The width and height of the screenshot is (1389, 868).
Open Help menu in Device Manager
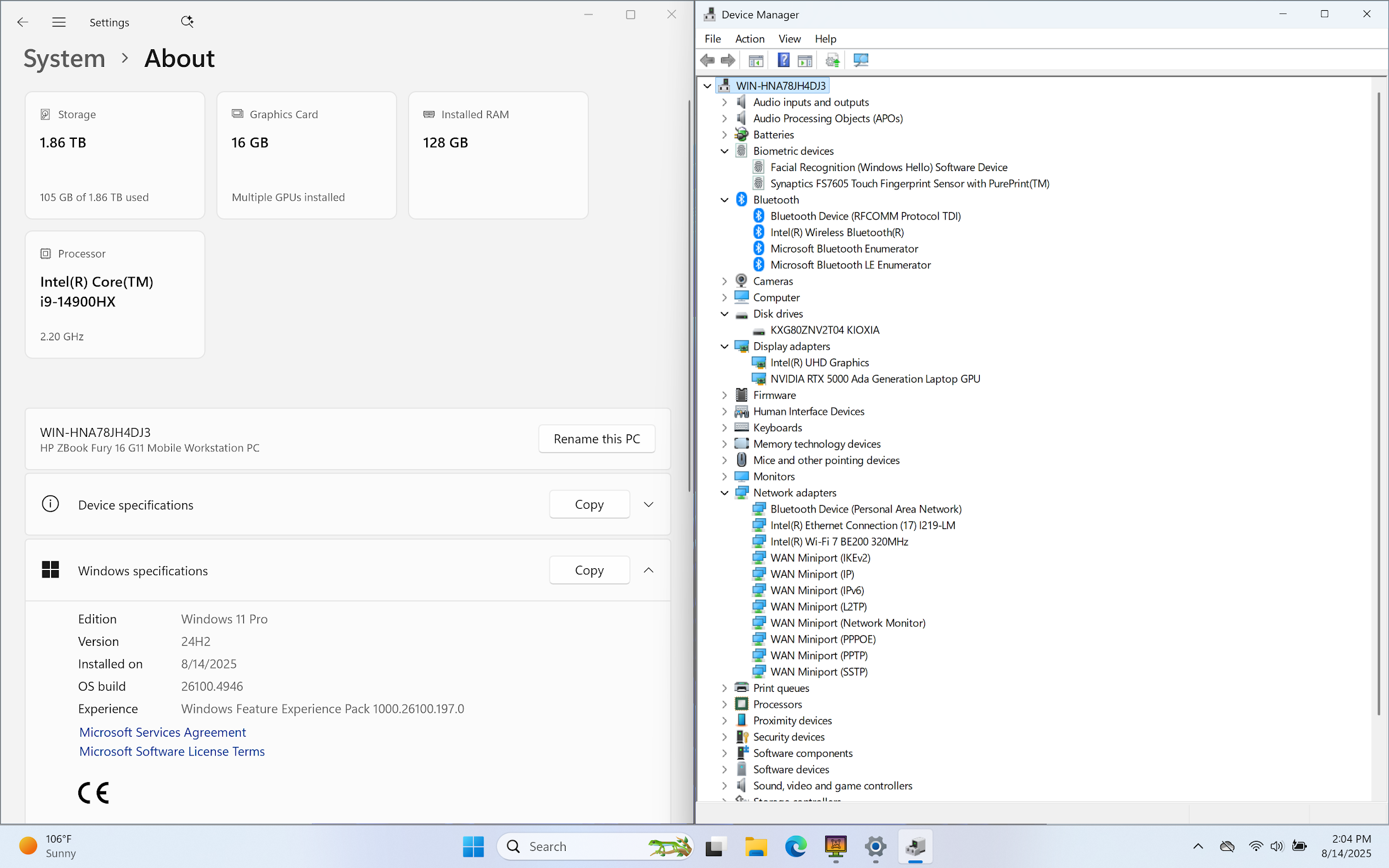point(825,39)
